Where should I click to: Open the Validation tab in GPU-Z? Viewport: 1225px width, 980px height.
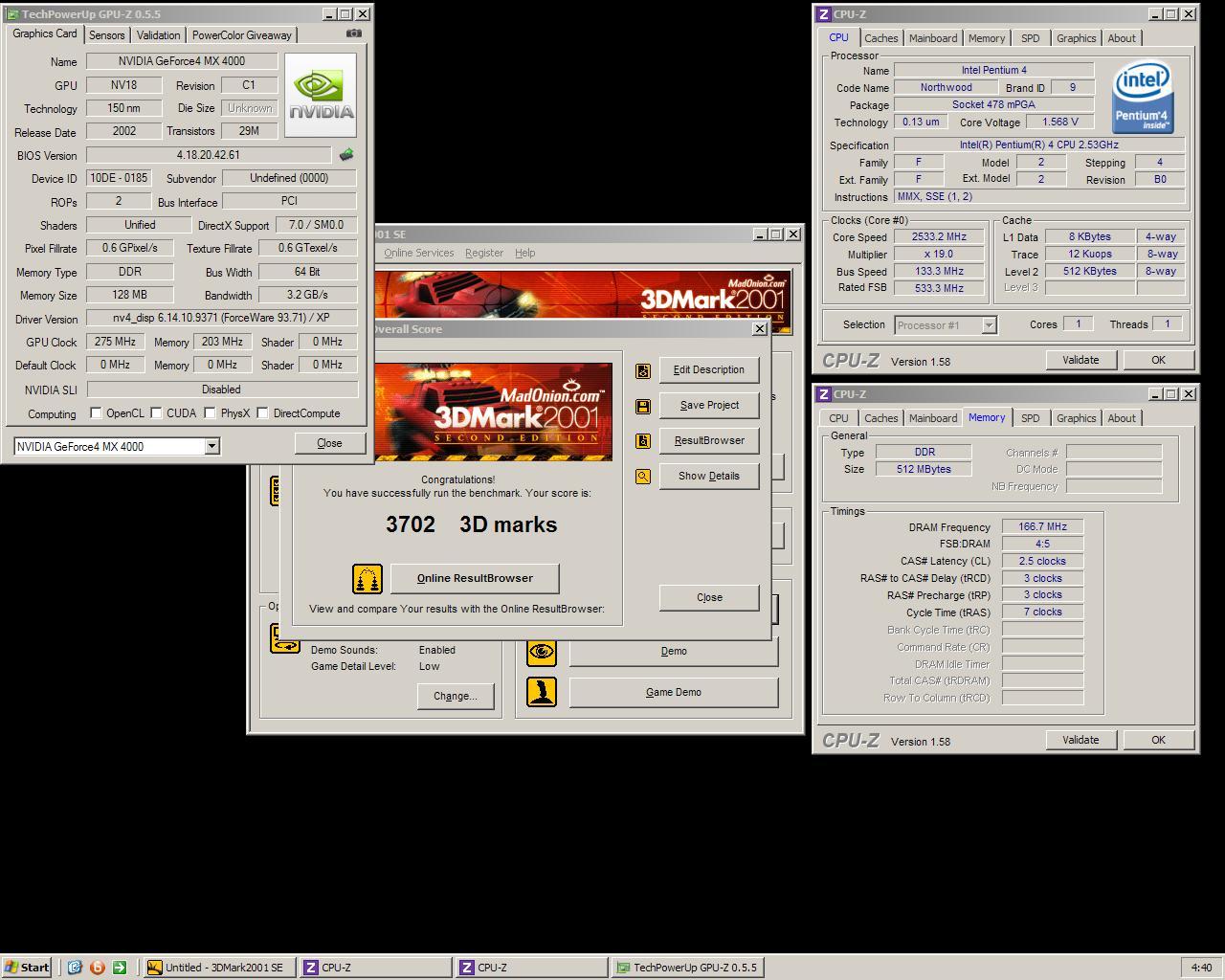158,34
